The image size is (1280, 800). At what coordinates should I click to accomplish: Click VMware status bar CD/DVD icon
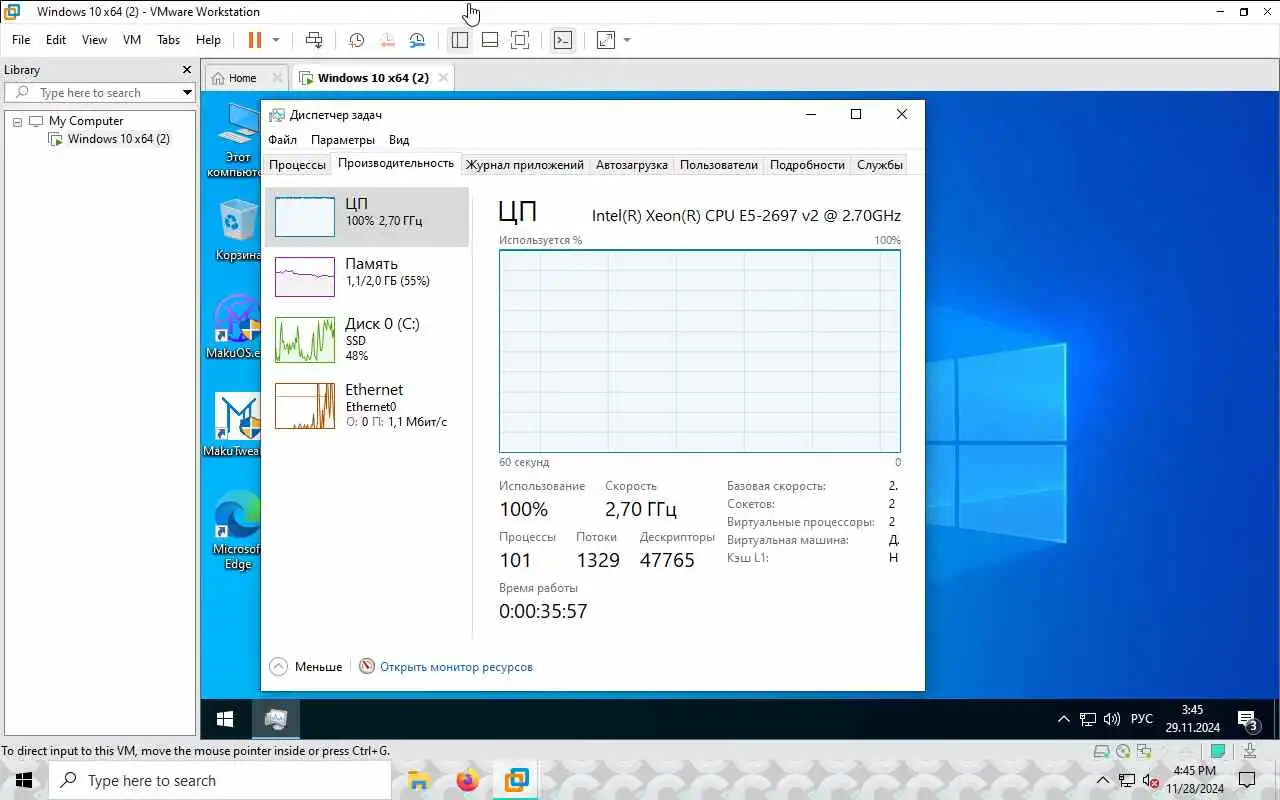1123,752
